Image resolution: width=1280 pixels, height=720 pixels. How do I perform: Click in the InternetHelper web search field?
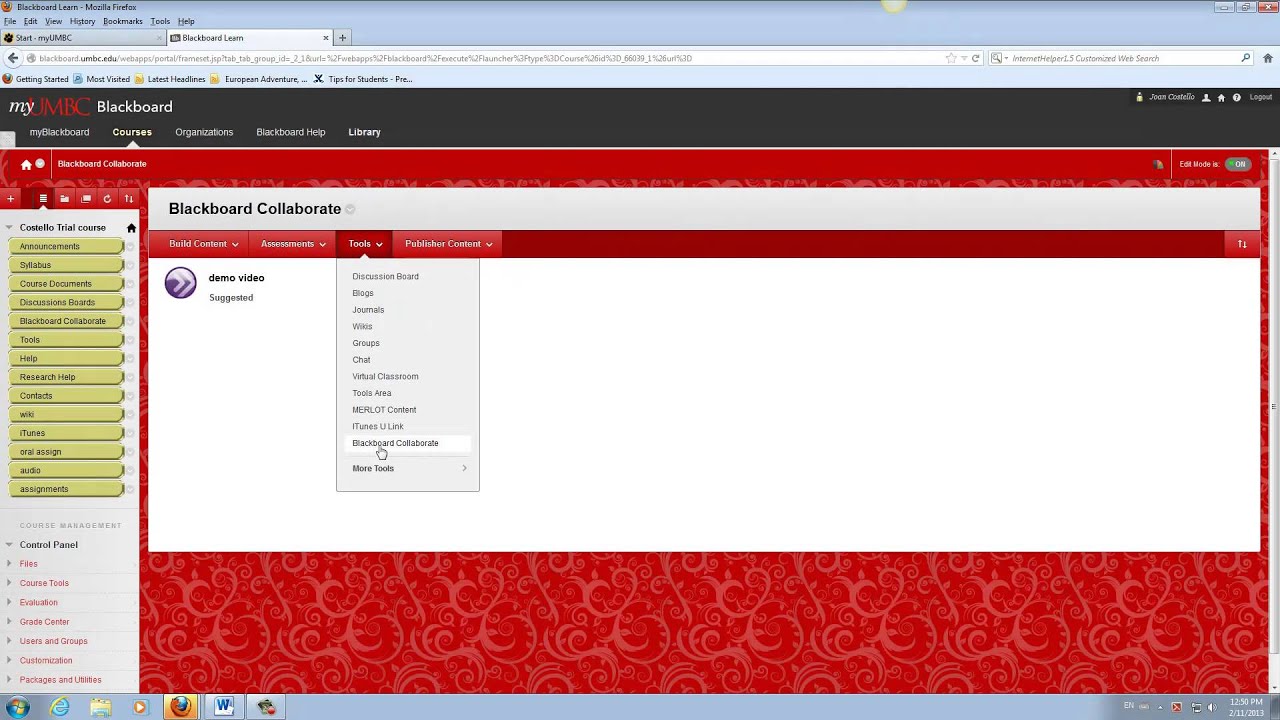1120,58
